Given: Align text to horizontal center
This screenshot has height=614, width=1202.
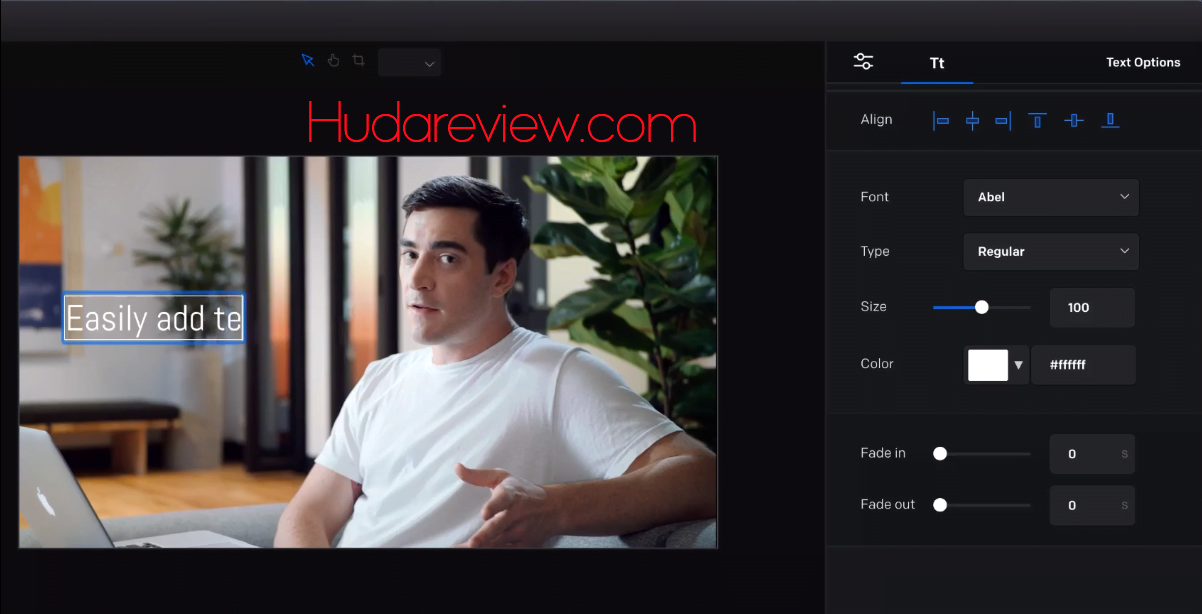Looking at the screenshot, I should click(x=972, y=120).
